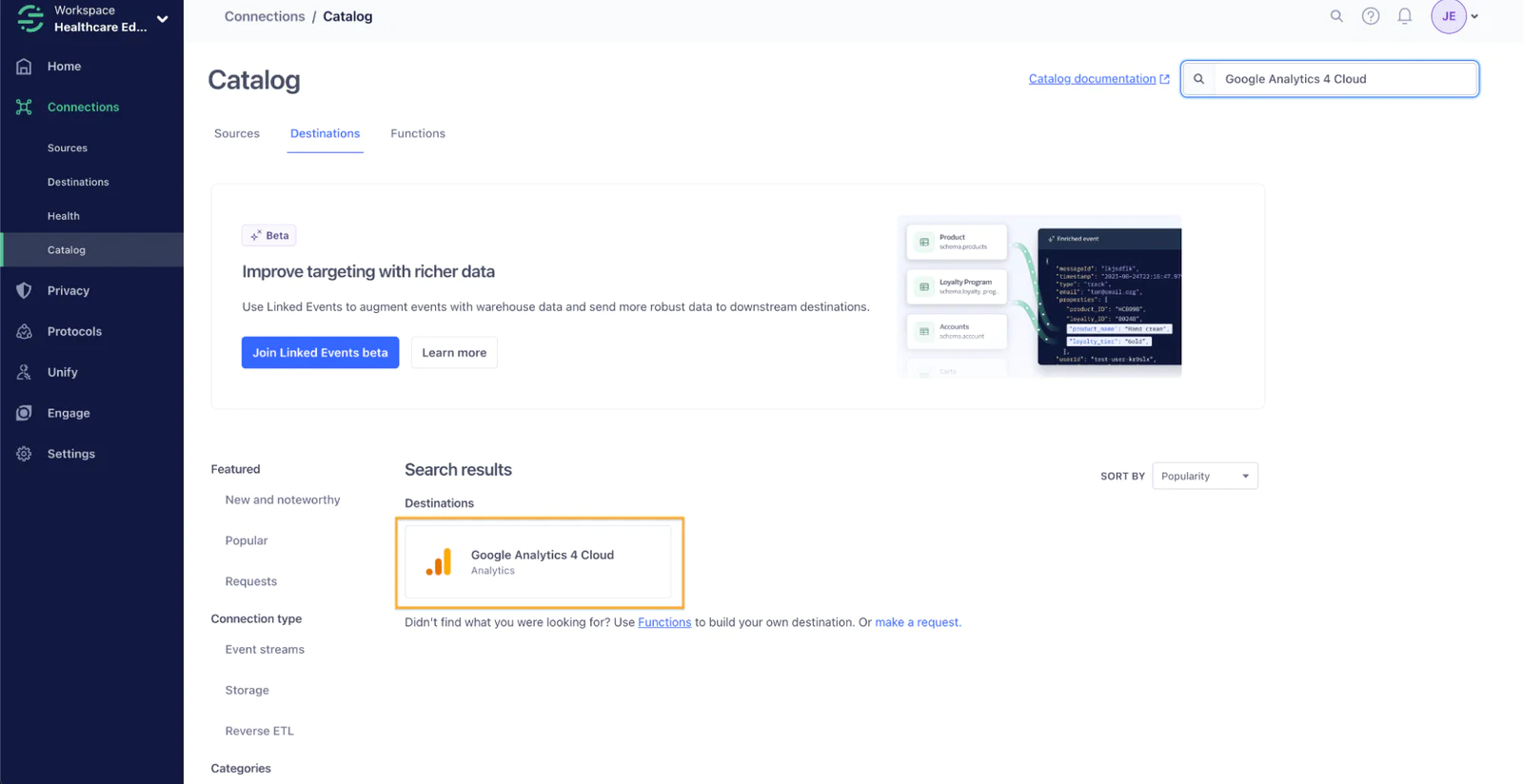1523x784 pixels.
Task: Open Protocols section in the sidebar
Action: 74,331
